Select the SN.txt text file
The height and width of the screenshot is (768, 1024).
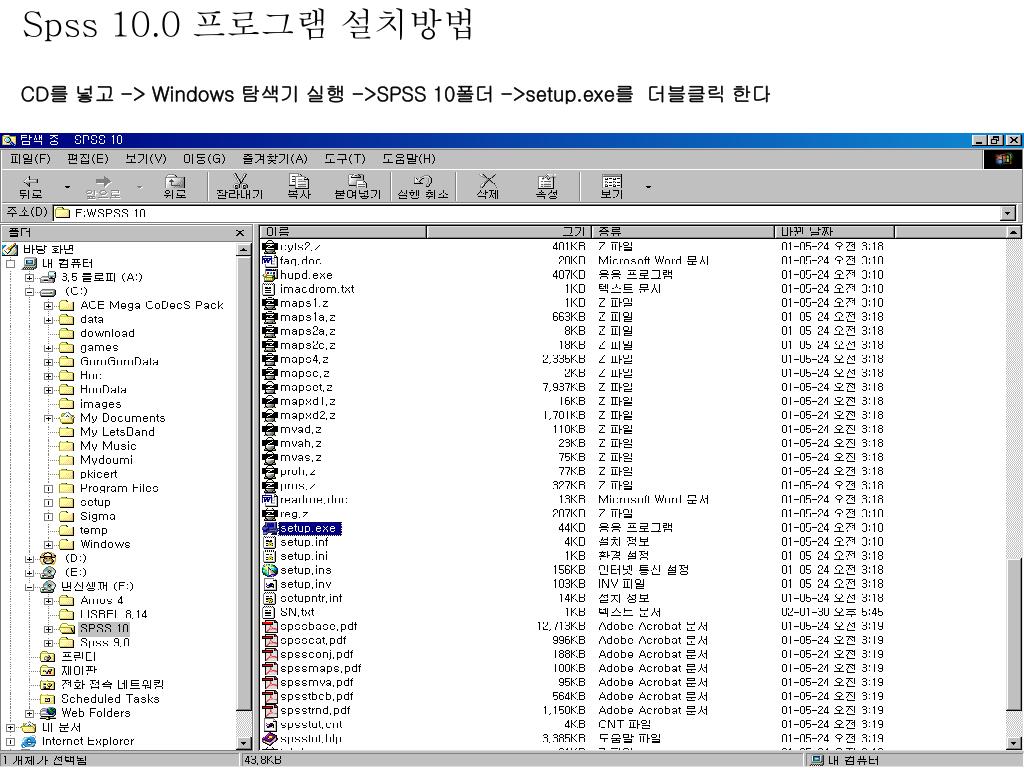(297, 612)
